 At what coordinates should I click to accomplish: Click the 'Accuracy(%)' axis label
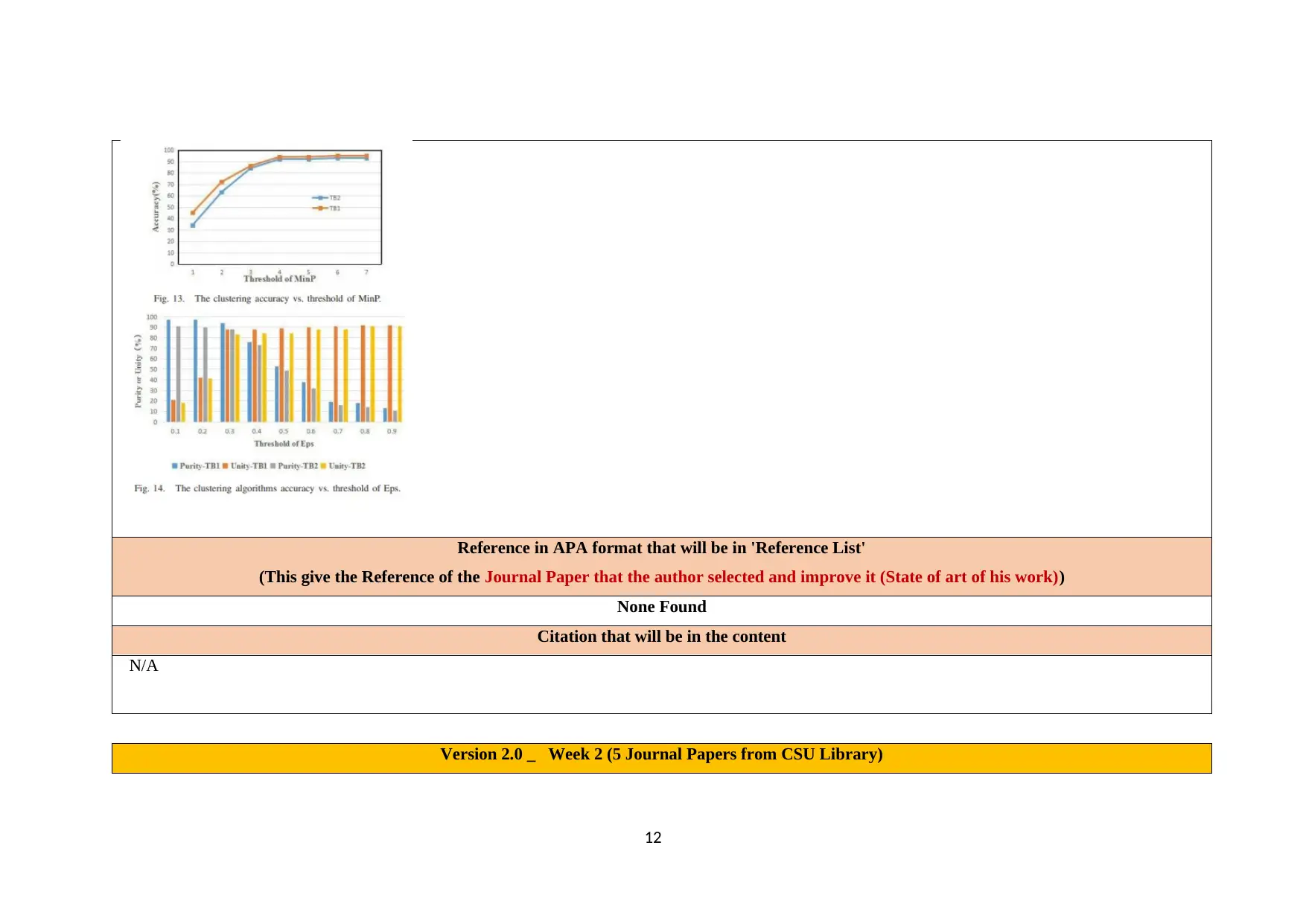point(156,206)
